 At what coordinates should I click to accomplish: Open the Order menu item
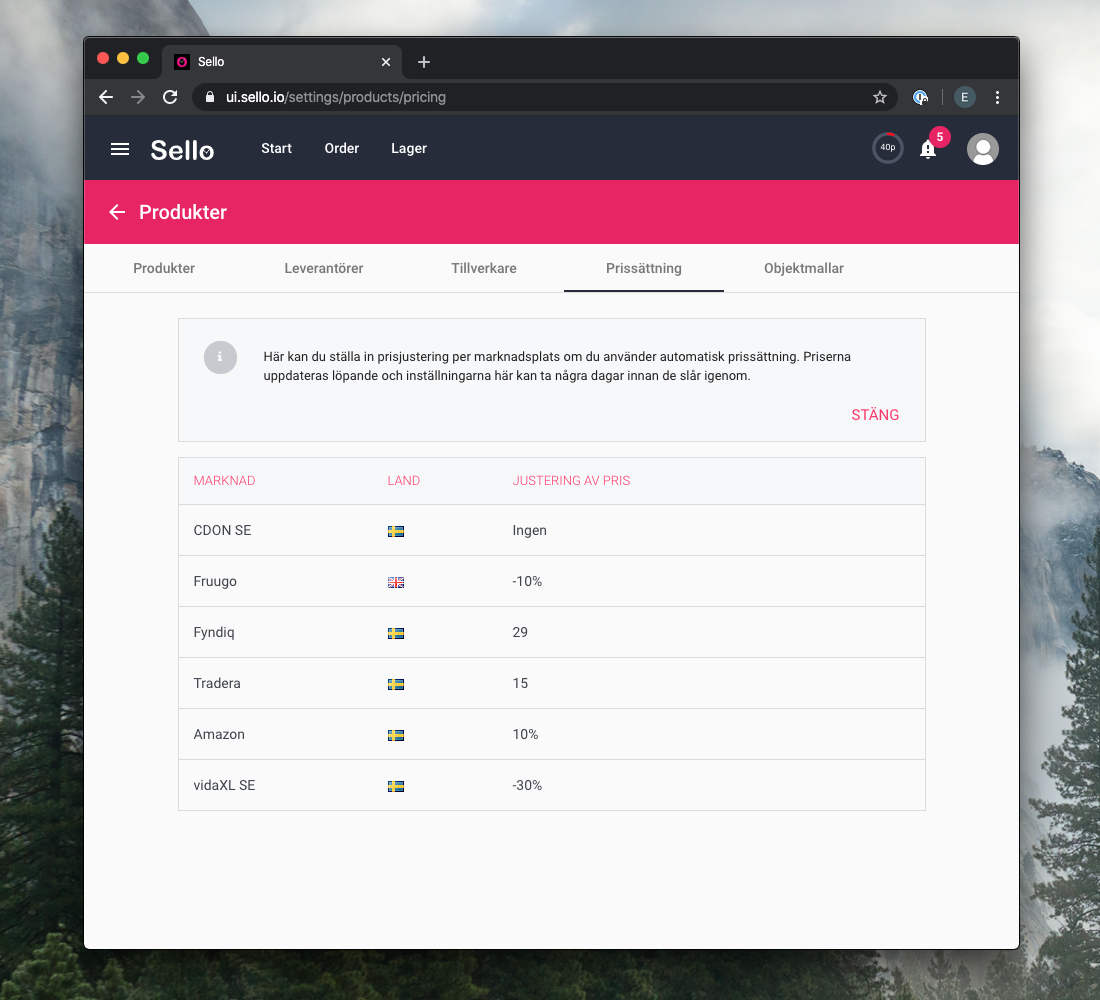coord(342,148)
